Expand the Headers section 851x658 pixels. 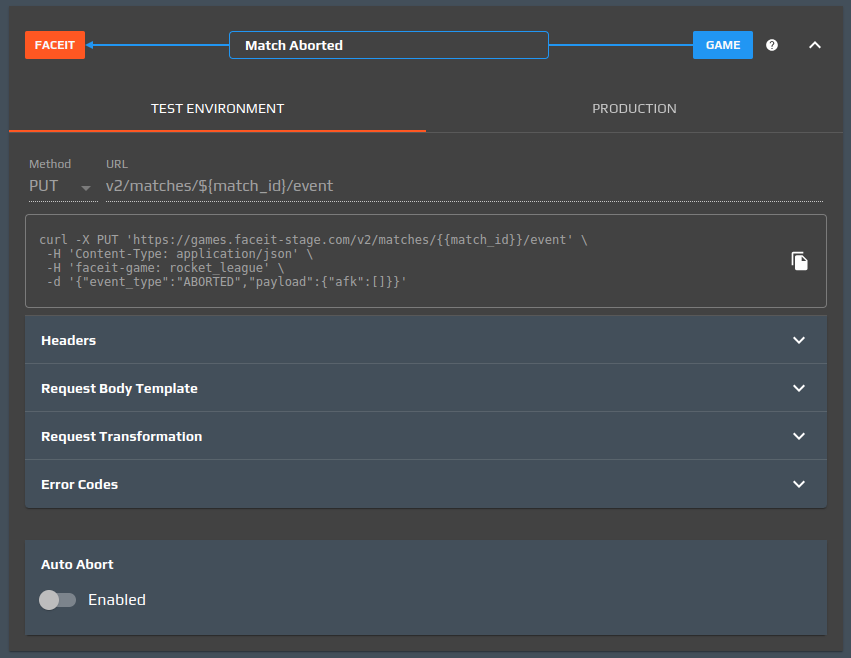[69, 340]
